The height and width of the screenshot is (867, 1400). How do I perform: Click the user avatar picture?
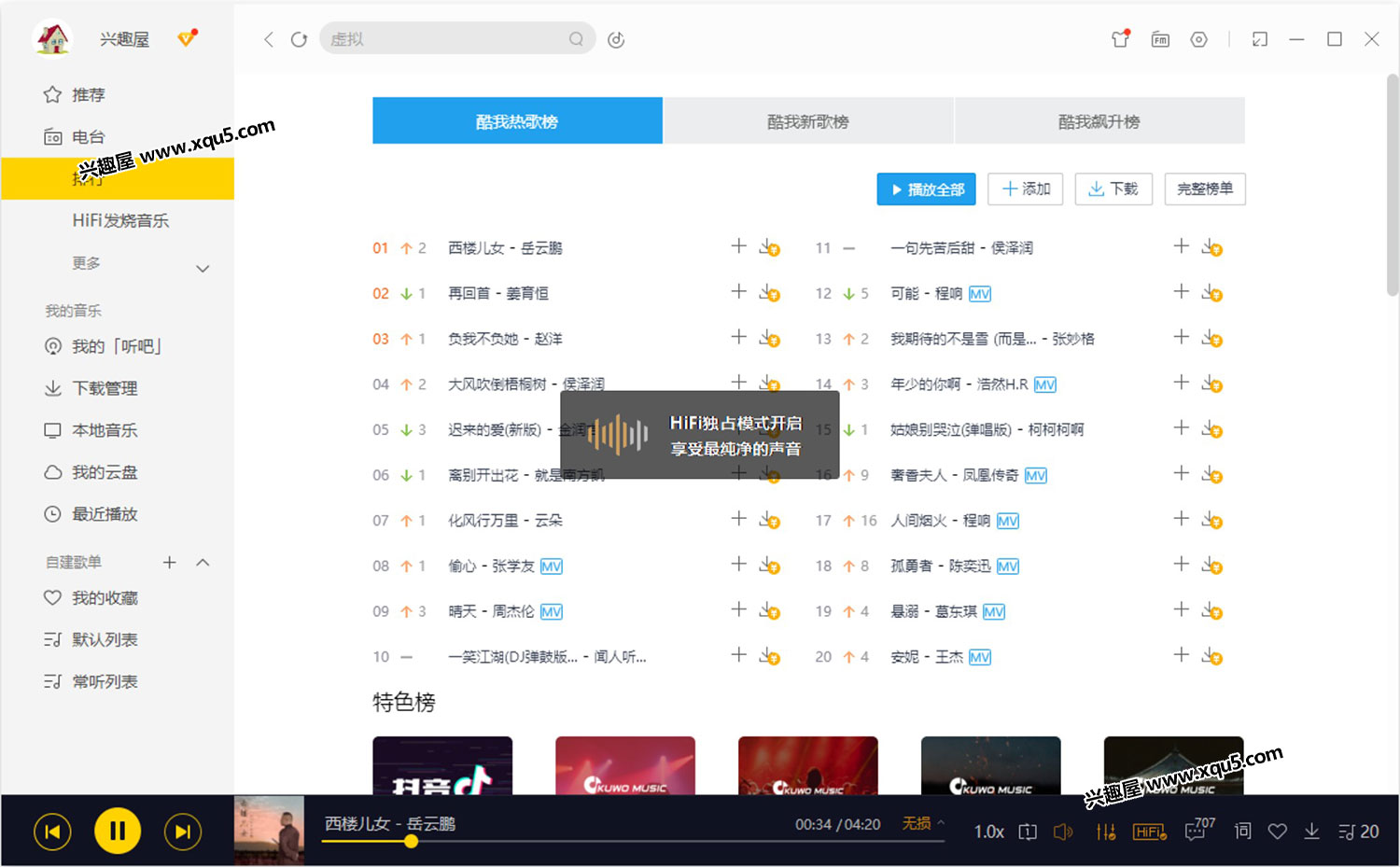click(x=52, y=38)
